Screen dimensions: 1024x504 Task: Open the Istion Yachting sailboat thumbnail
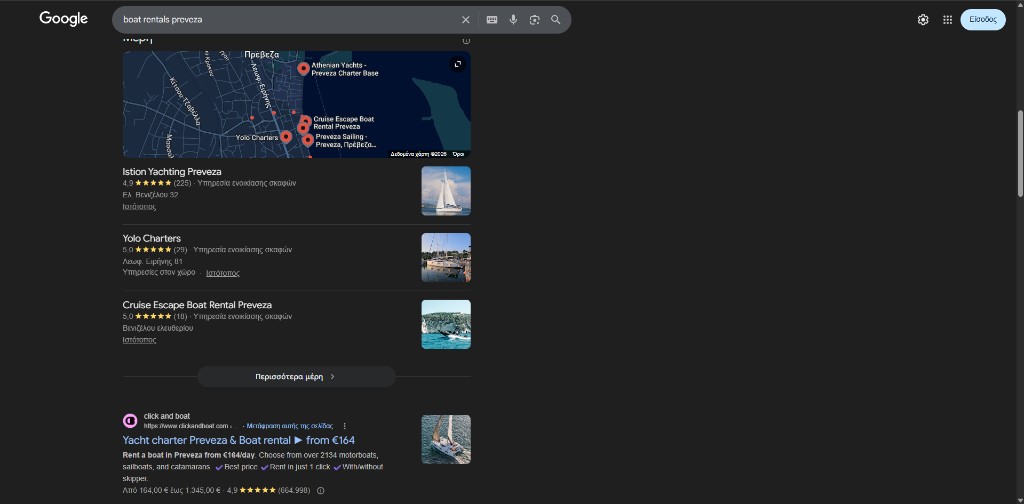click(446, 191)
